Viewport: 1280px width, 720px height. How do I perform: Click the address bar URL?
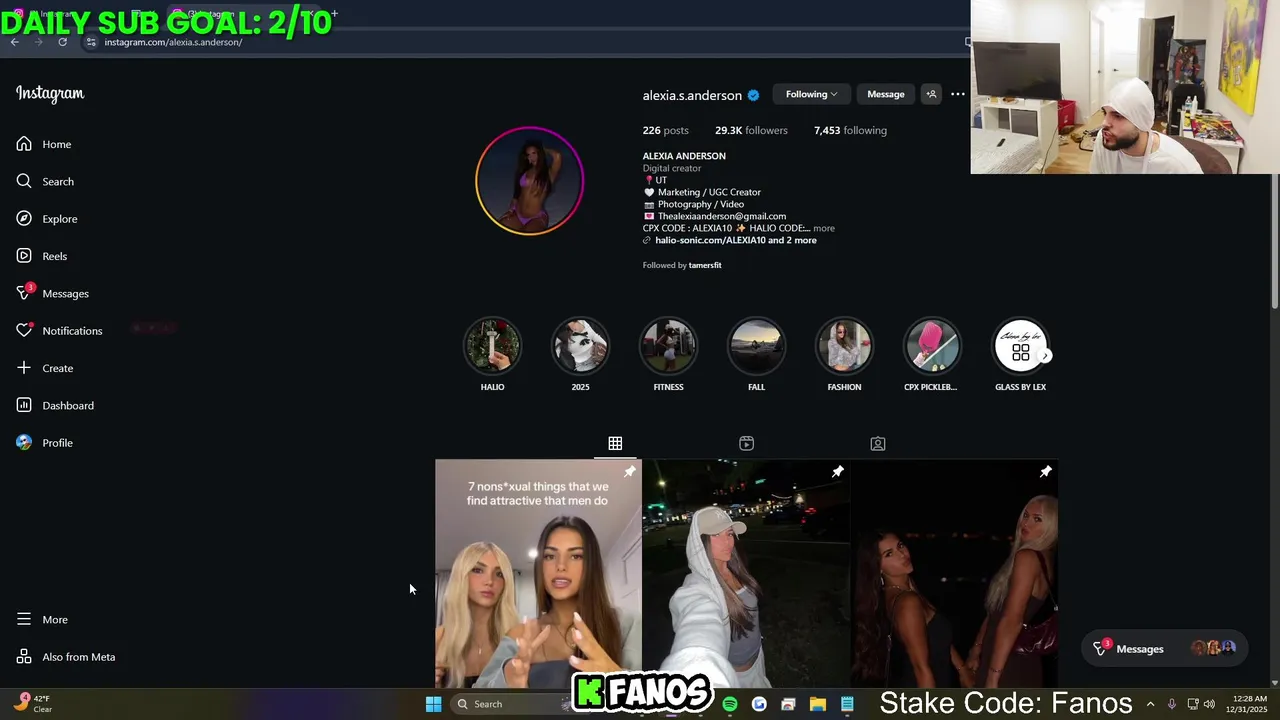[x=173, y=42]
